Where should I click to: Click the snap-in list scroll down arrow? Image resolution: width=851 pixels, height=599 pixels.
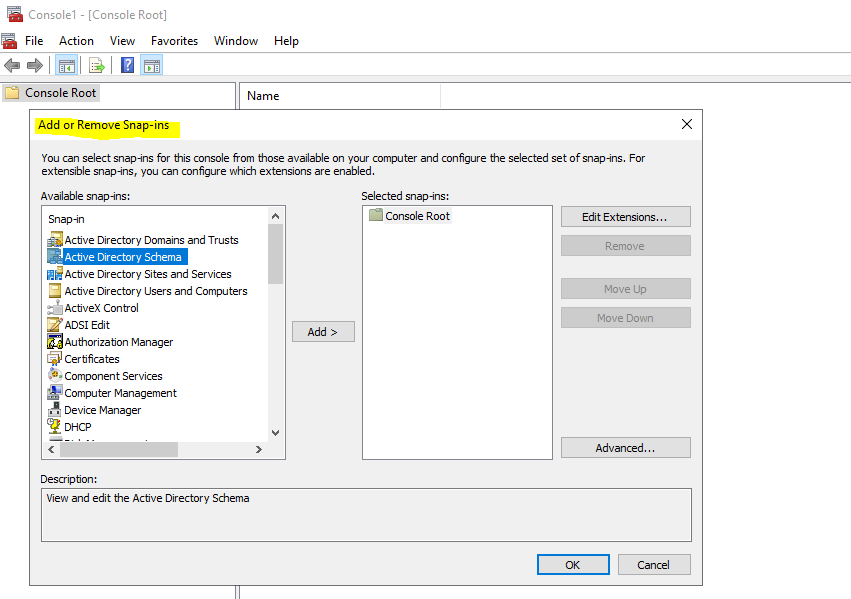[276, 433]
